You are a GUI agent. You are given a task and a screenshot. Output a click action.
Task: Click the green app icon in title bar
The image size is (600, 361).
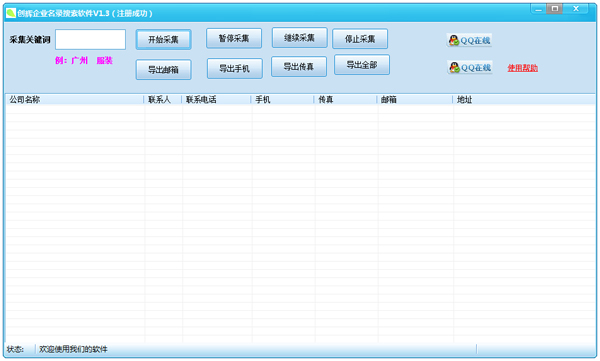tap(11, 13)
